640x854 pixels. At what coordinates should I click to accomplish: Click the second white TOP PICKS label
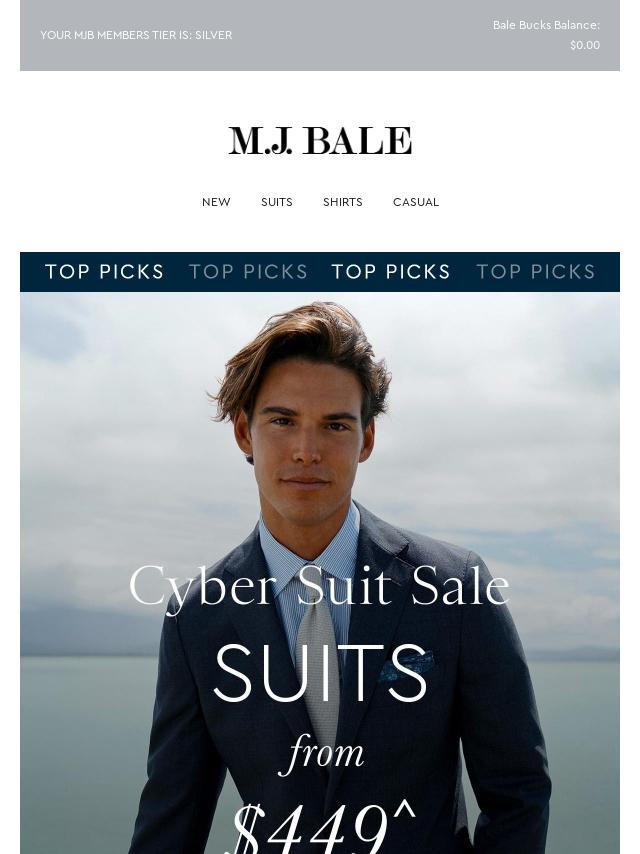[391, 271]
